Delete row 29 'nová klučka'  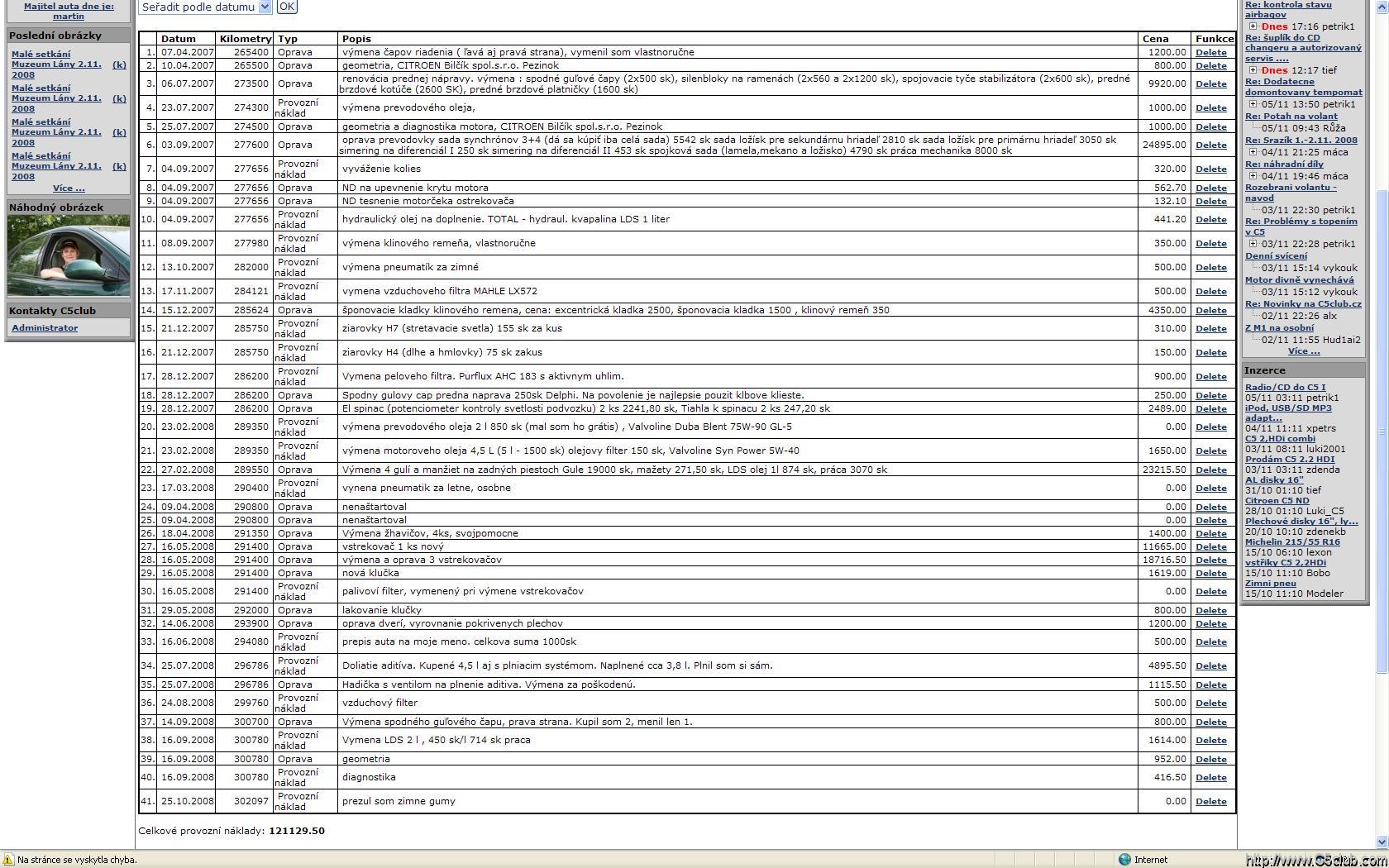pos(1210,573)
